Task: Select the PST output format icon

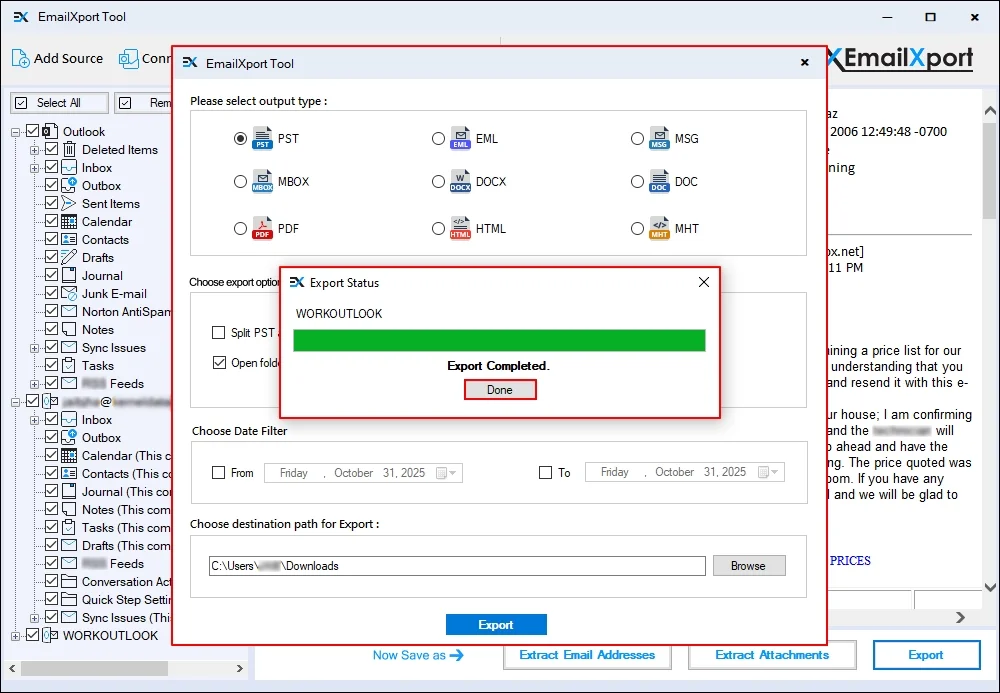Action: (262, 138)
